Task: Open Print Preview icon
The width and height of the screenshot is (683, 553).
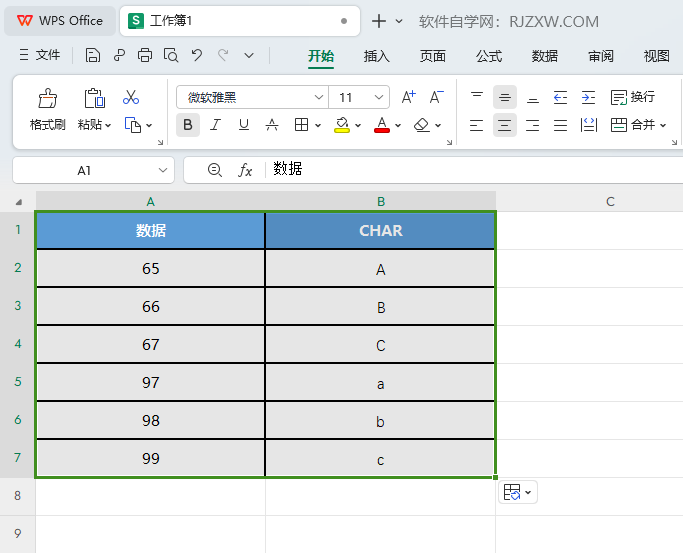Action: click(171, 55)
